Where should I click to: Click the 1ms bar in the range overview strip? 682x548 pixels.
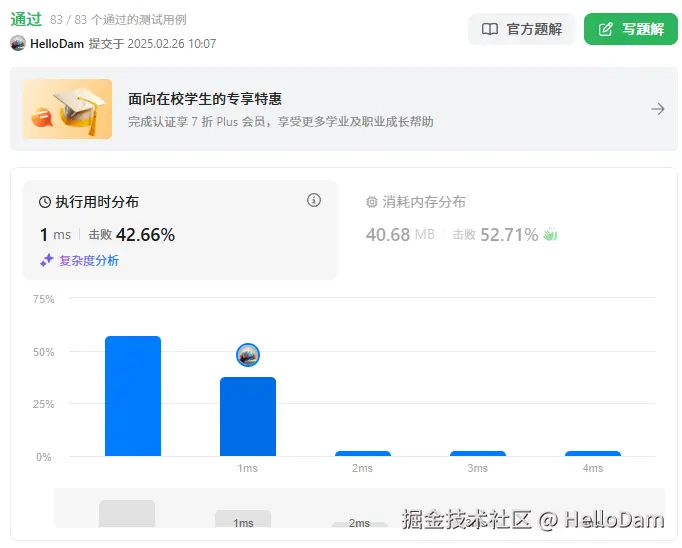[x=243, y=519]
